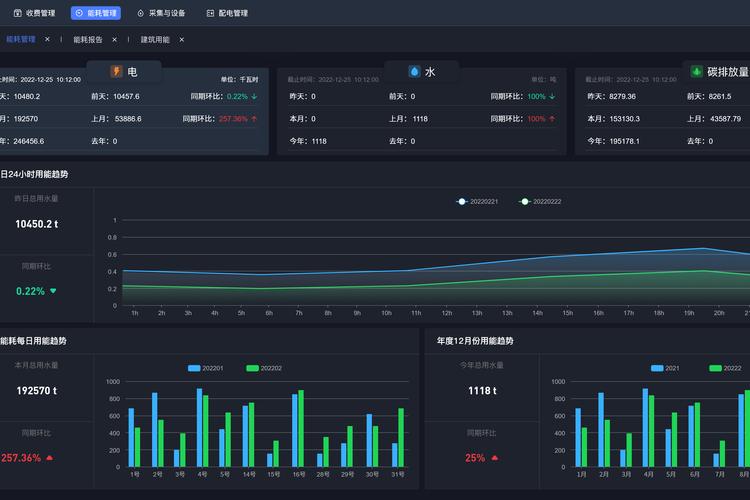Image resolution: width=750 pixels, height=500 pixels.
Task: Click the electricity lightning icon
Action: click(x=116, y=71)
